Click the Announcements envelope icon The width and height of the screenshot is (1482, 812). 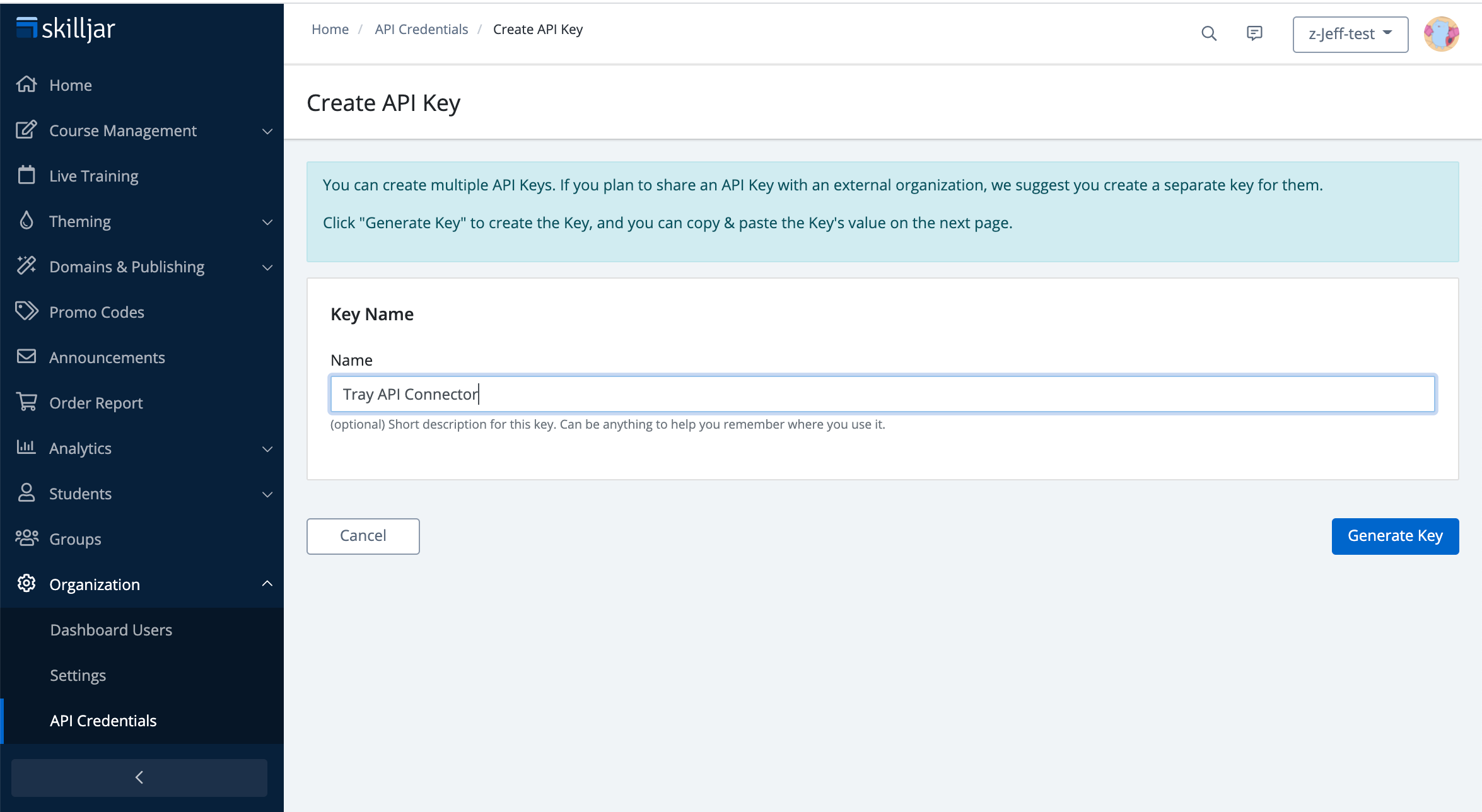tap(26, 357)
